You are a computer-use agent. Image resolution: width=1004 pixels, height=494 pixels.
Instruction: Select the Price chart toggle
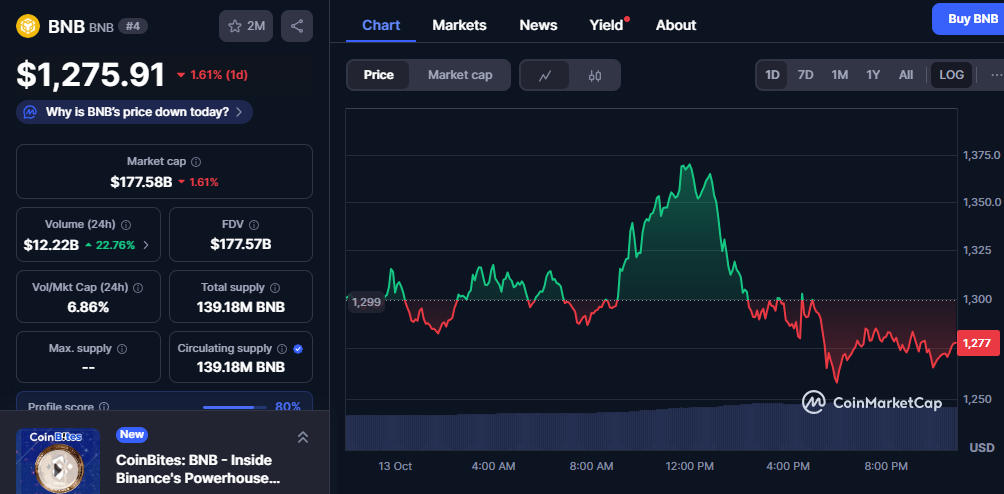[378, 75]
